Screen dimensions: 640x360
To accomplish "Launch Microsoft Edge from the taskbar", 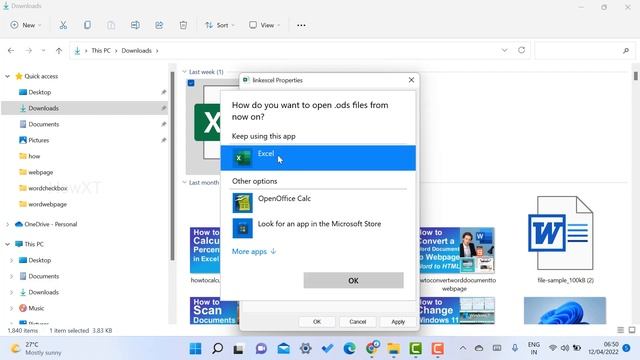I will point(349,349).
